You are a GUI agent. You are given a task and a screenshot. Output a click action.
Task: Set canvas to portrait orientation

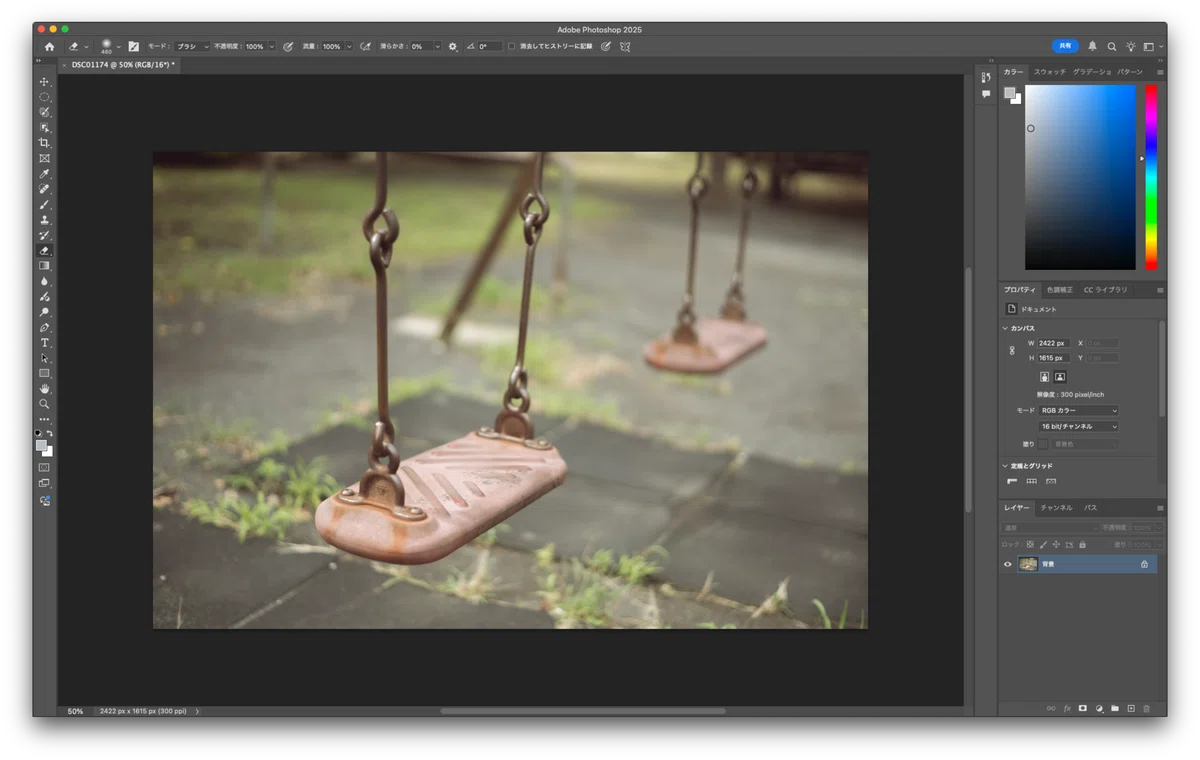(1045, 377)
